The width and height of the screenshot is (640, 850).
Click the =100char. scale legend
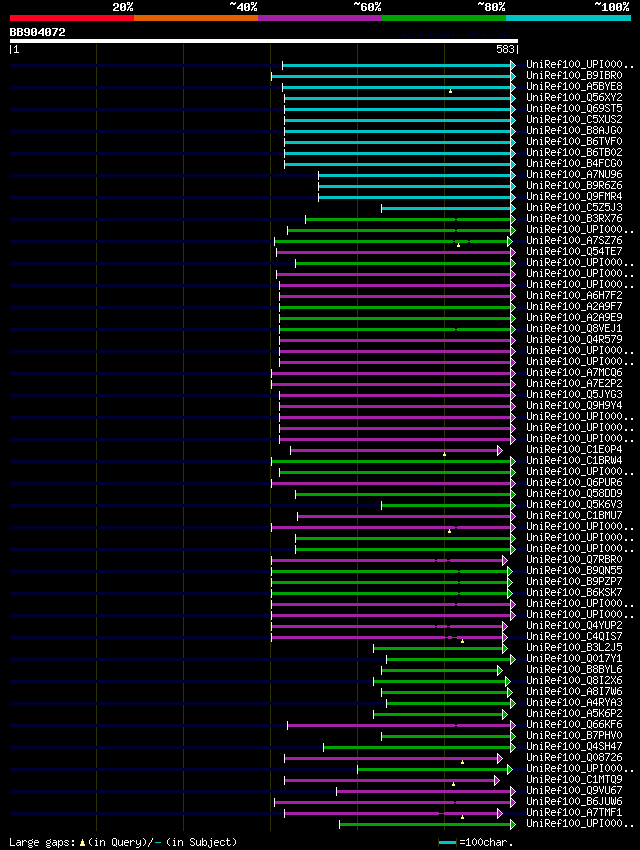(x=475, y=842)
